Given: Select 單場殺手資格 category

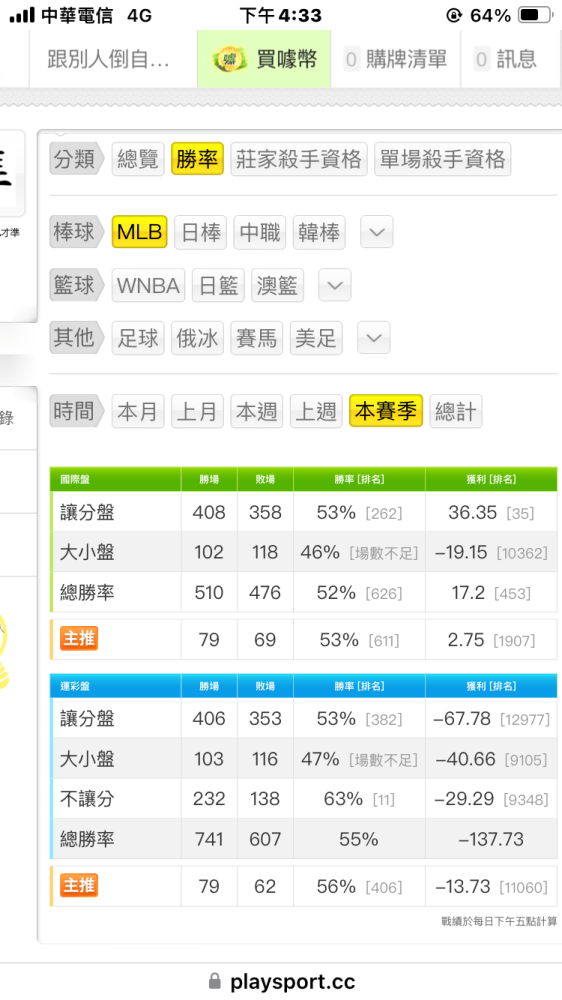Looking at the screenshot, I should (442, 159).
